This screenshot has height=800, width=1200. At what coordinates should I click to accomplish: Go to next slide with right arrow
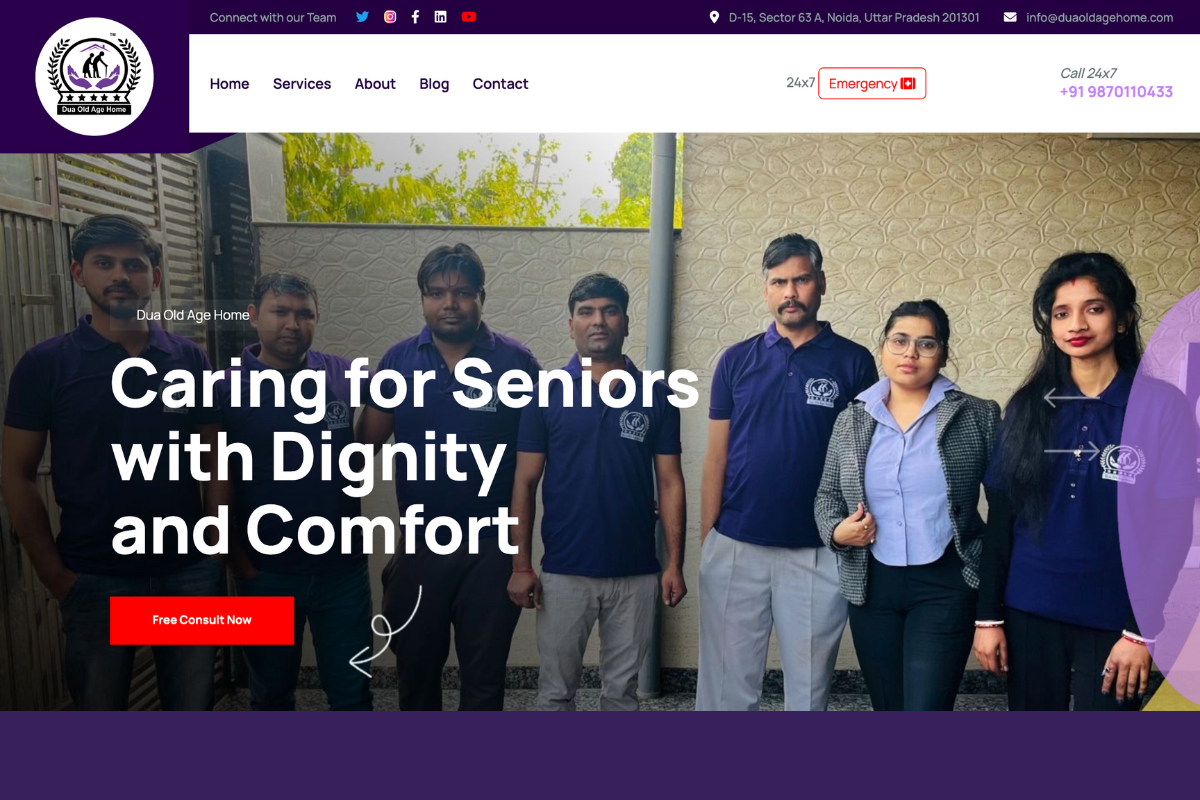tap(1072, 451)
